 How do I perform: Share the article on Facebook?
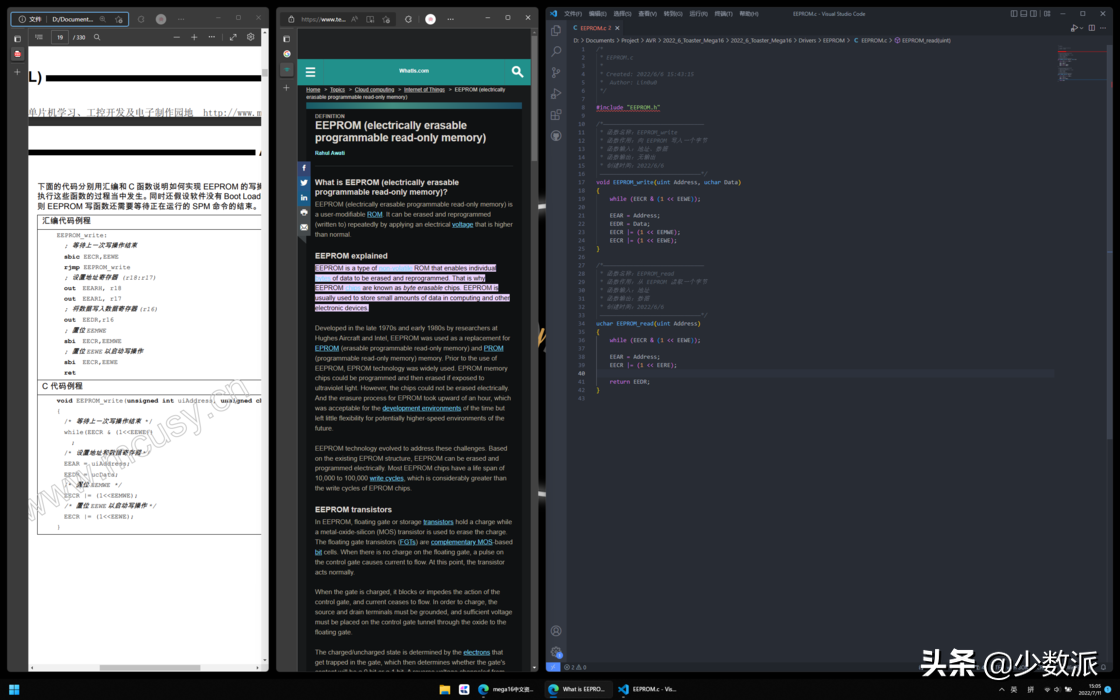[x=304, y=168]
